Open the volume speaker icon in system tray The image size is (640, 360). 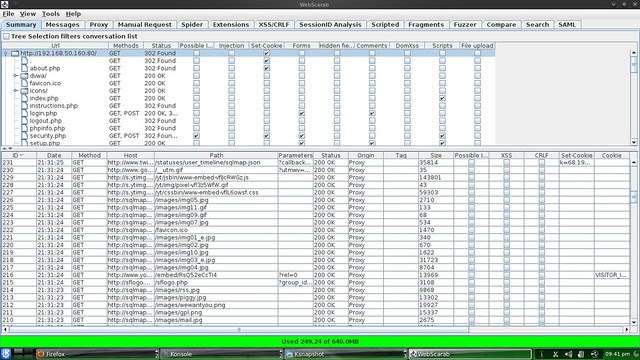568,354
